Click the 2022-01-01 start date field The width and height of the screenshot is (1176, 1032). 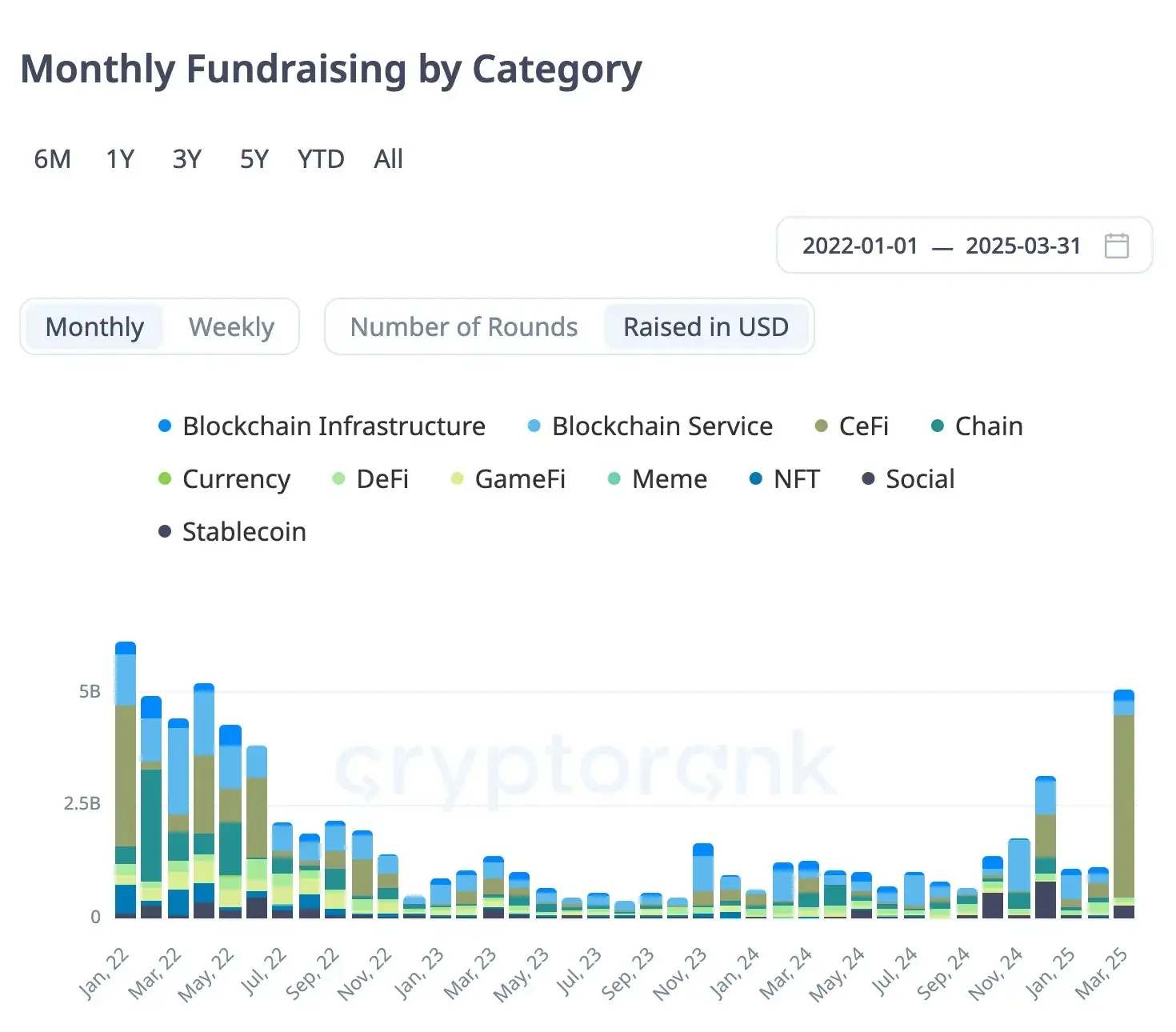[860, 246]
